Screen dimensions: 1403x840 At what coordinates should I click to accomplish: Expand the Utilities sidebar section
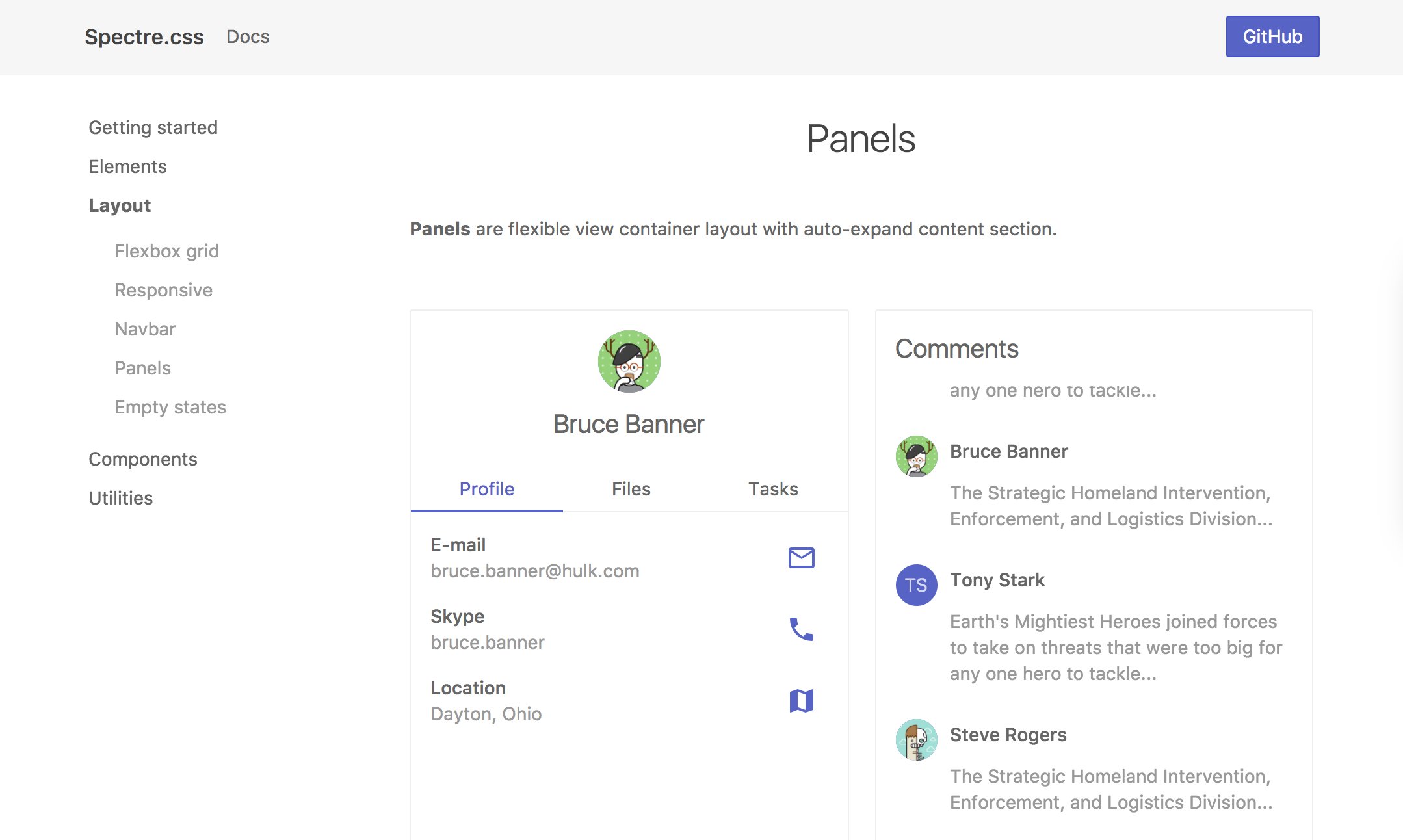(121, 498)
